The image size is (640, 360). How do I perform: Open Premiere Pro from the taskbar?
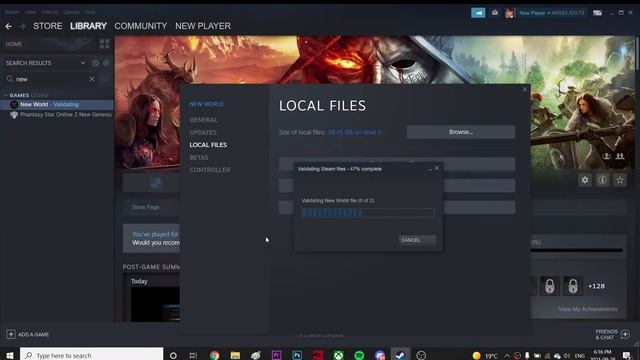pos(276,355)
